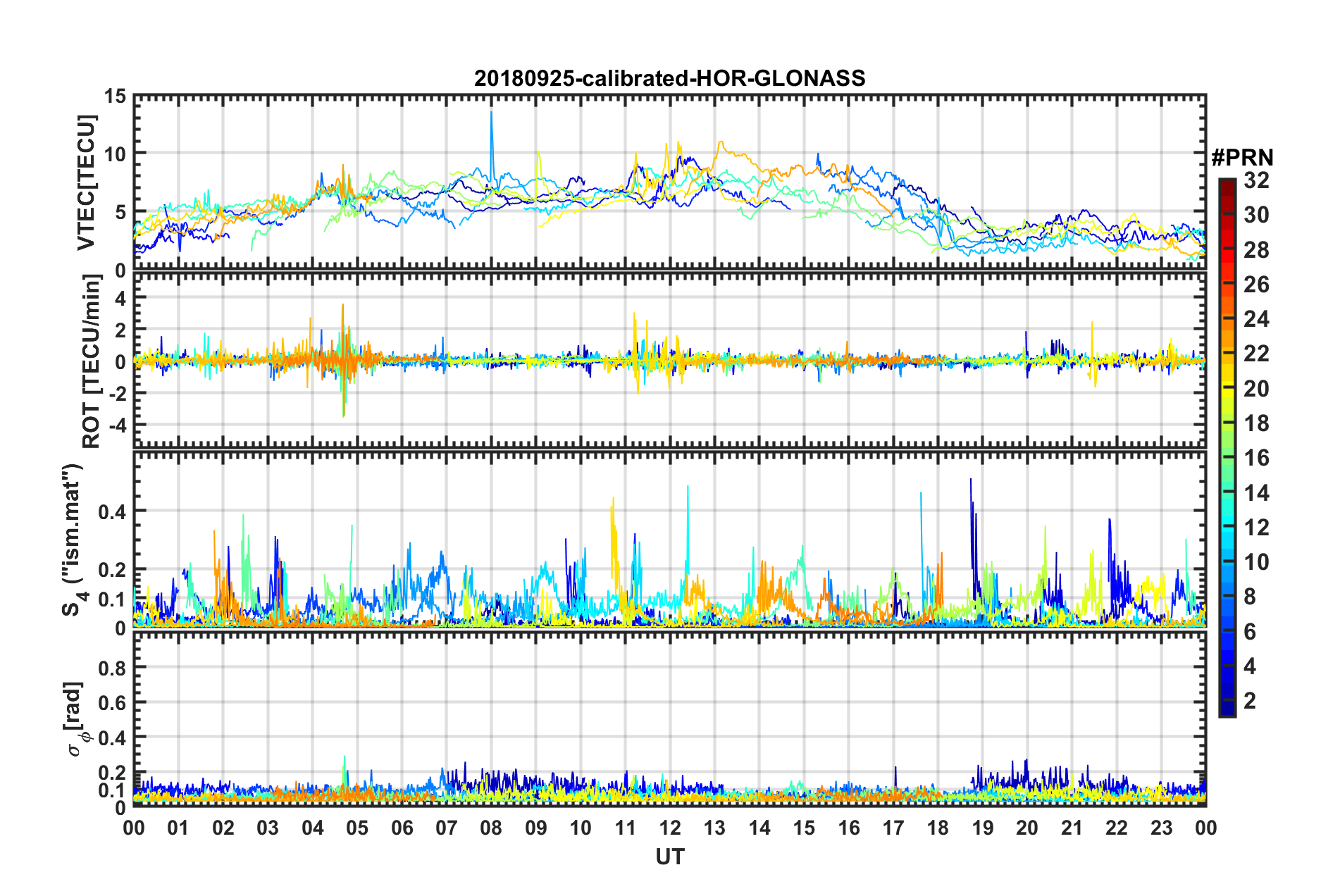Click the 0.8 tick label on sigma phi axis
This screenshot has height=896, width=1340.
click(x=112, y=667)
